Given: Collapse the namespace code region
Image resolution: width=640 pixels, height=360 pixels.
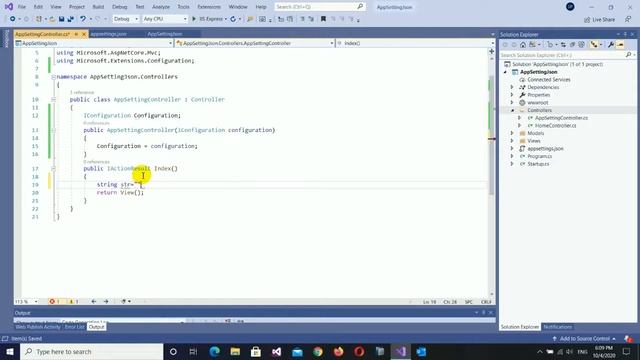Looking at the screenshot, I should coord(53,77).
